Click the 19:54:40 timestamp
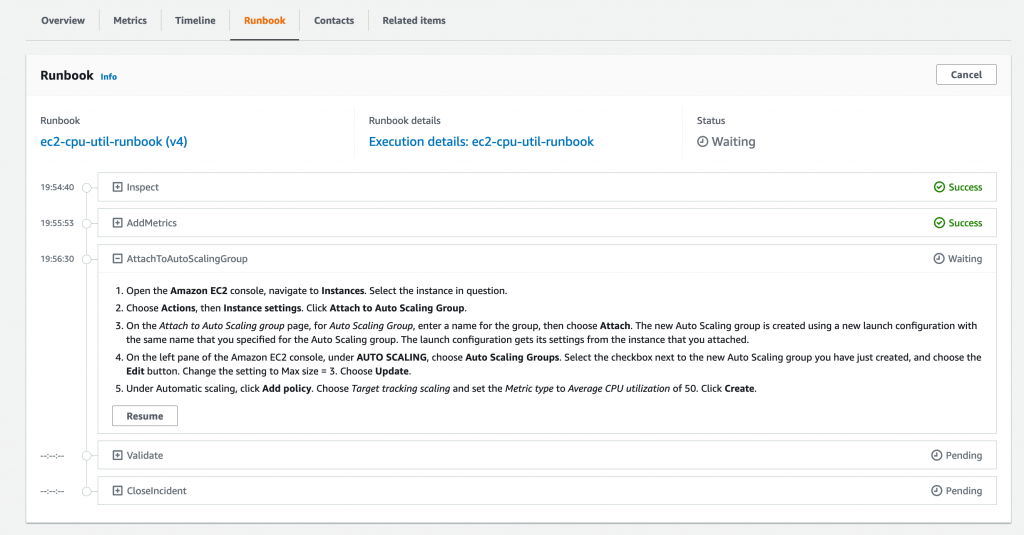 pos(57,187)
